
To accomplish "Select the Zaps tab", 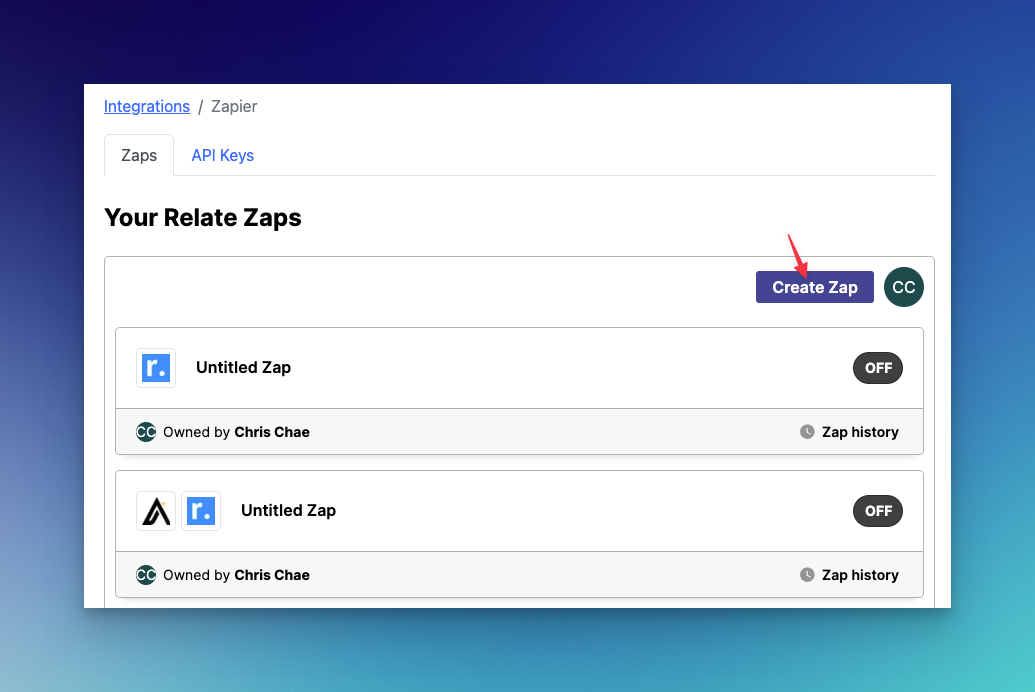I will 139,155.
